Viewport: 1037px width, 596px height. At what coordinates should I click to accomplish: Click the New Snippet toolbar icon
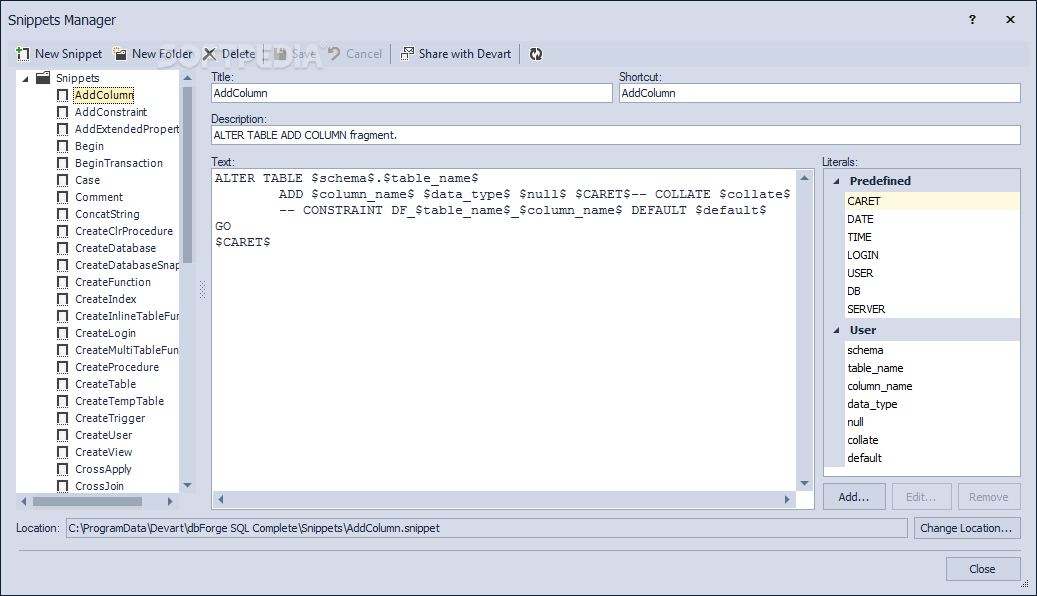pos(23,54)
